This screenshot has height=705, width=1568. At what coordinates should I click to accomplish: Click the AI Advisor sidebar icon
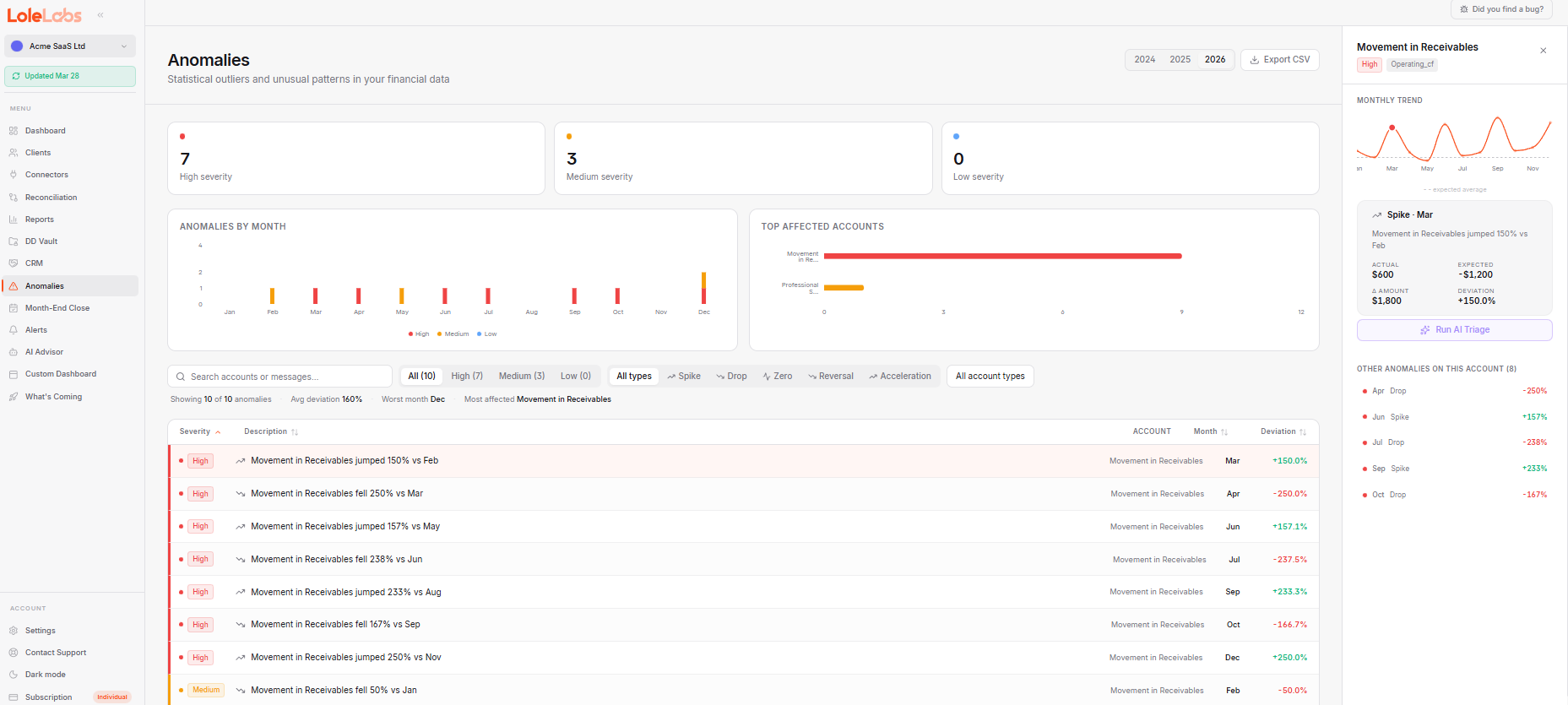coord(14,352)
